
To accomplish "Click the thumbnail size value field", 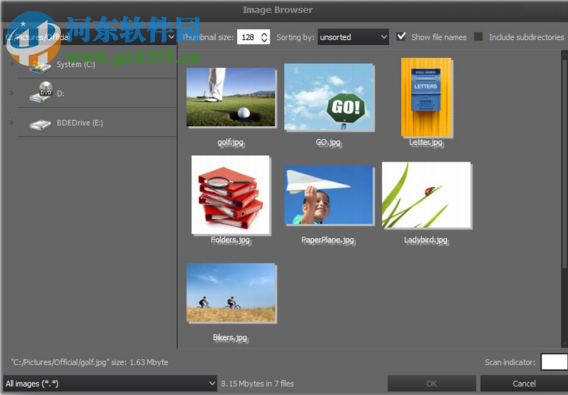I will coord(248,37).
